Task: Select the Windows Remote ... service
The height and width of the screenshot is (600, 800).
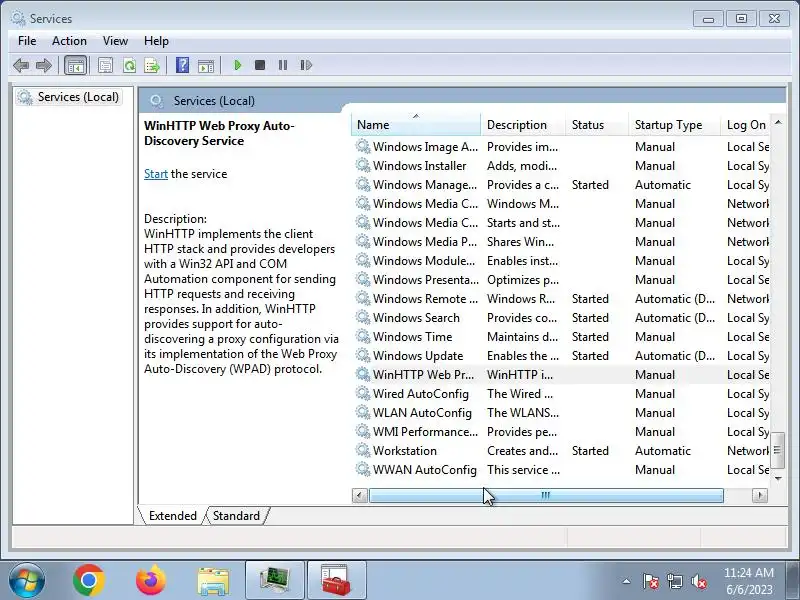Action: [x=561, y=298]
